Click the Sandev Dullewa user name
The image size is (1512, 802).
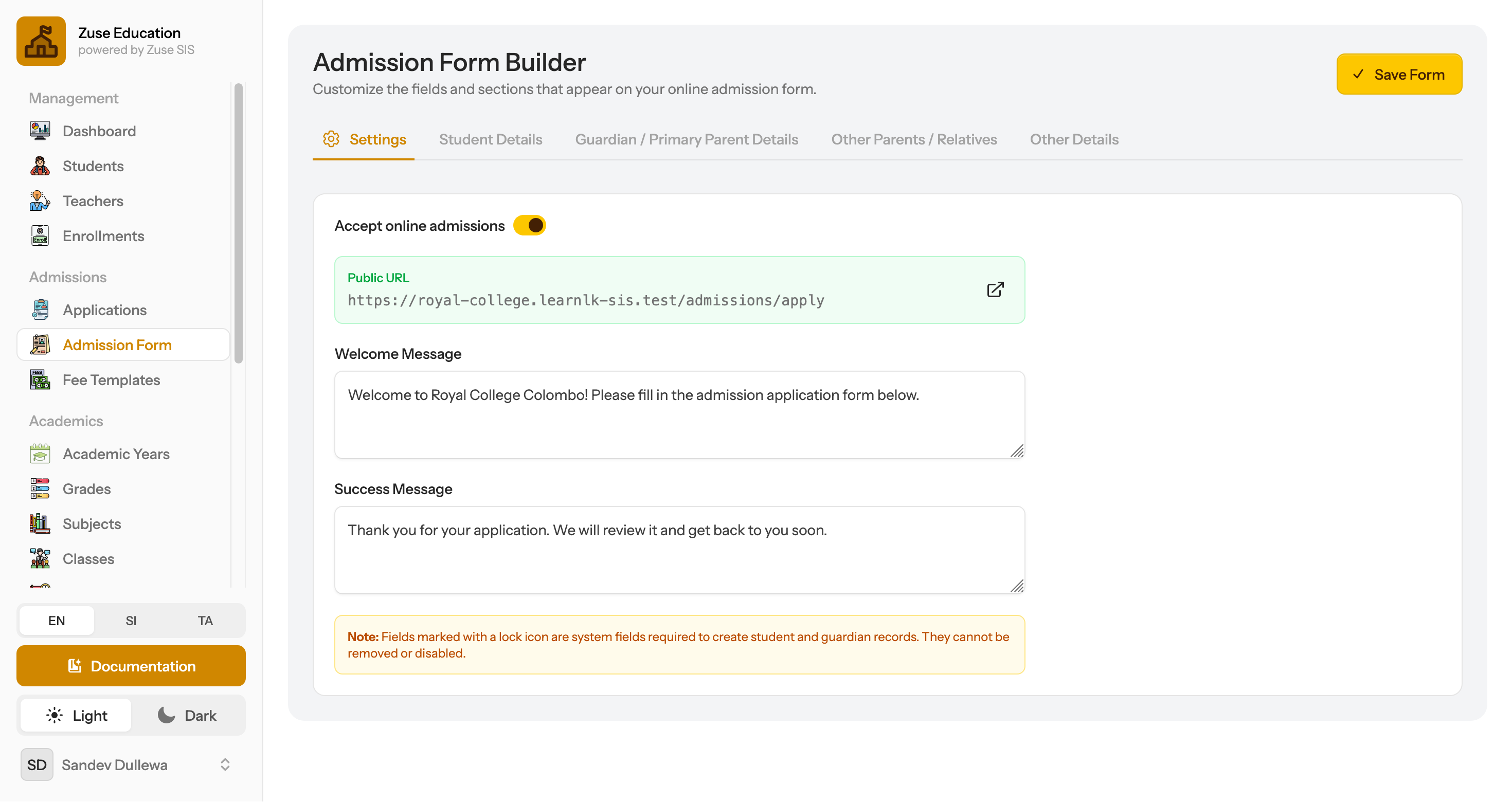115,764
